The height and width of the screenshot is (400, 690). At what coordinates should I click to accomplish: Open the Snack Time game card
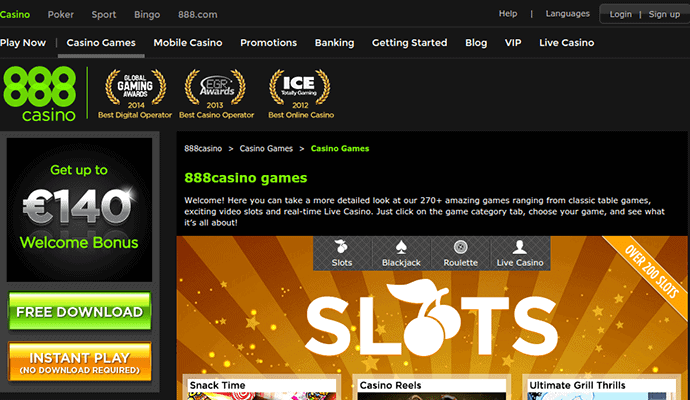click(262, 388)
